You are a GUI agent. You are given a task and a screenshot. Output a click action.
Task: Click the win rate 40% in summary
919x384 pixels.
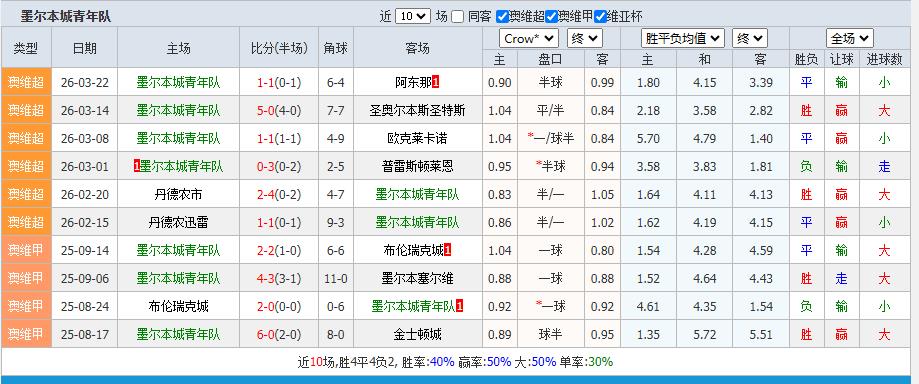coord(442,362)
